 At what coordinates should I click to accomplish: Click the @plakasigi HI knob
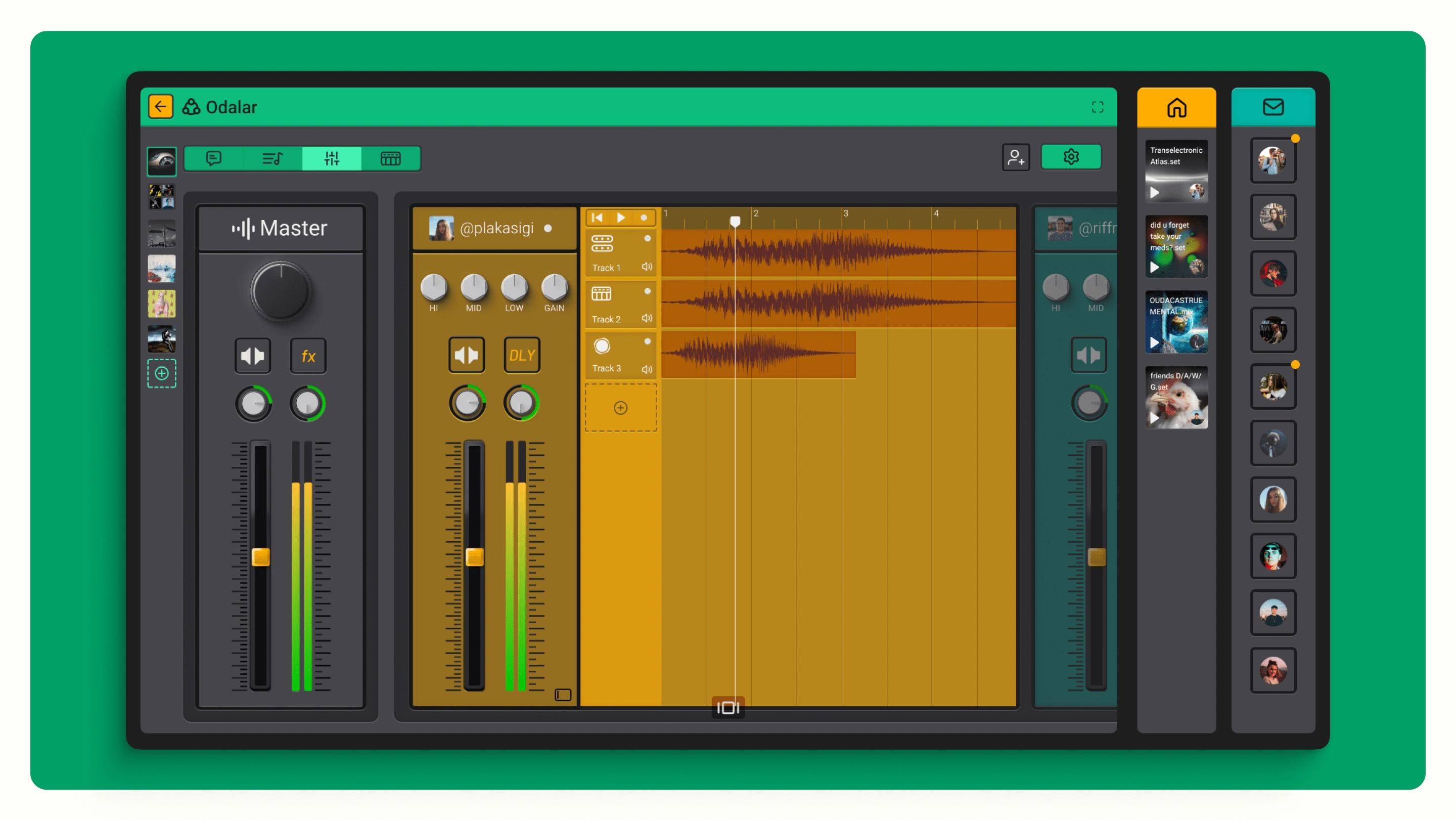[434, 287]
